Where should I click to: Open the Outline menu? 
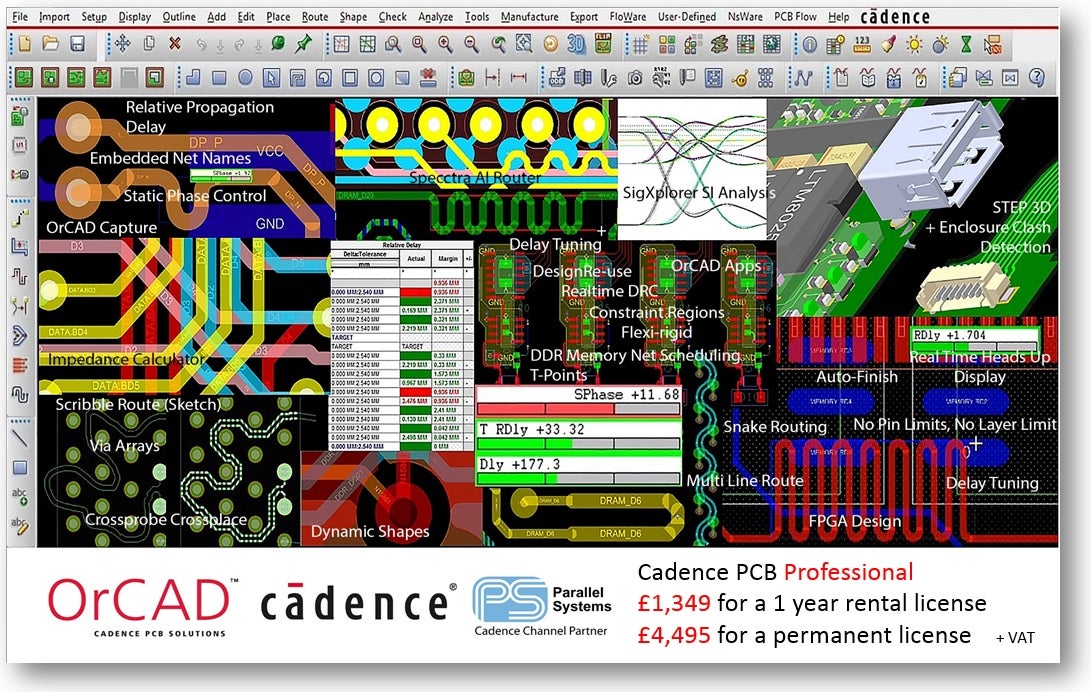point(179,17)
